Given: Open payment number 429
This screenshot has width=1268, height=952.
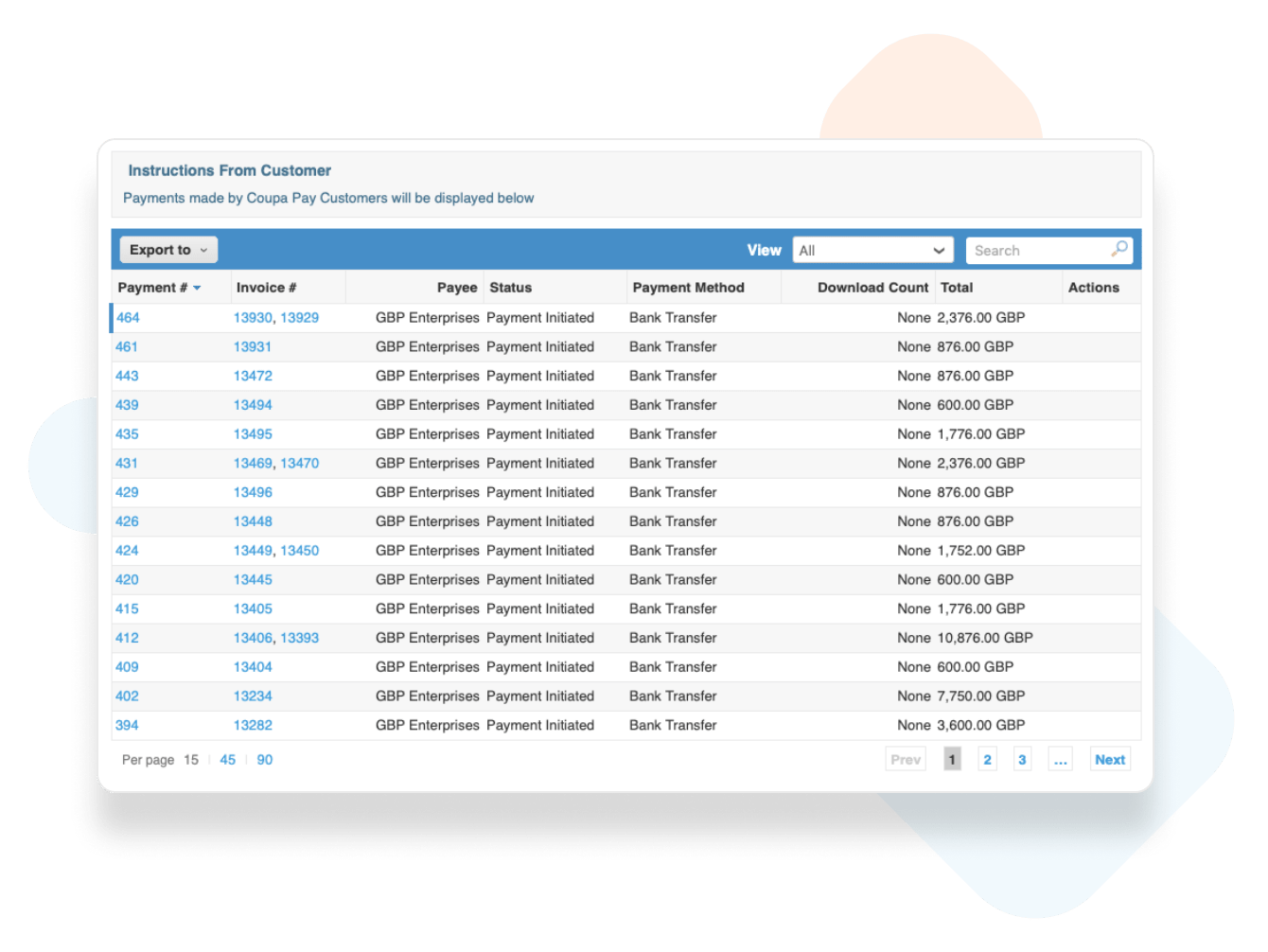Looking at the screenshot, I should pyautogui.click(x=127, y=492).
